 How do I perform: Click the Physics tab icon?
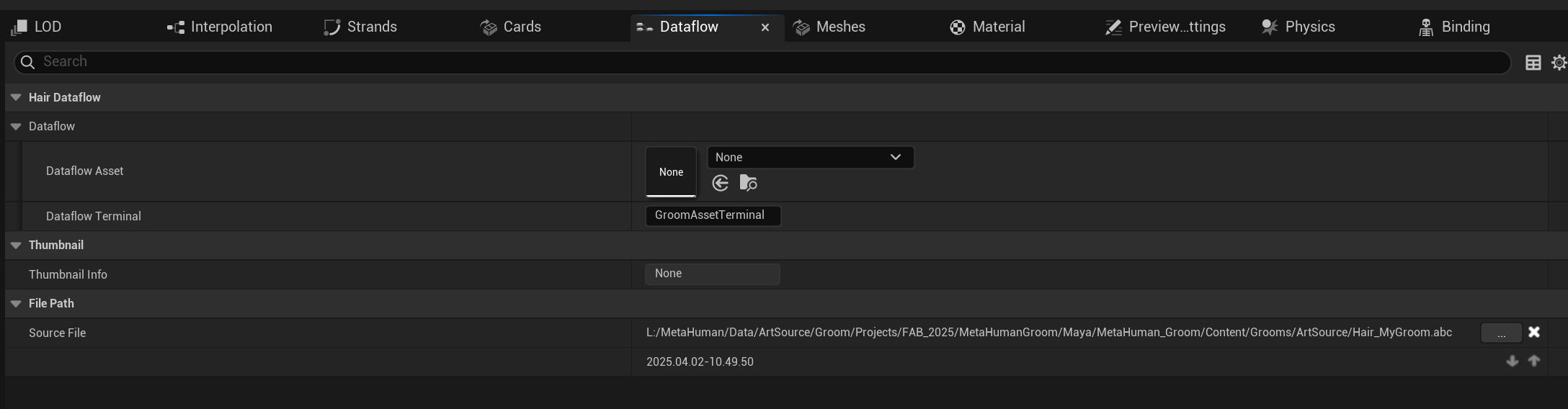(x=1270, y=27)
